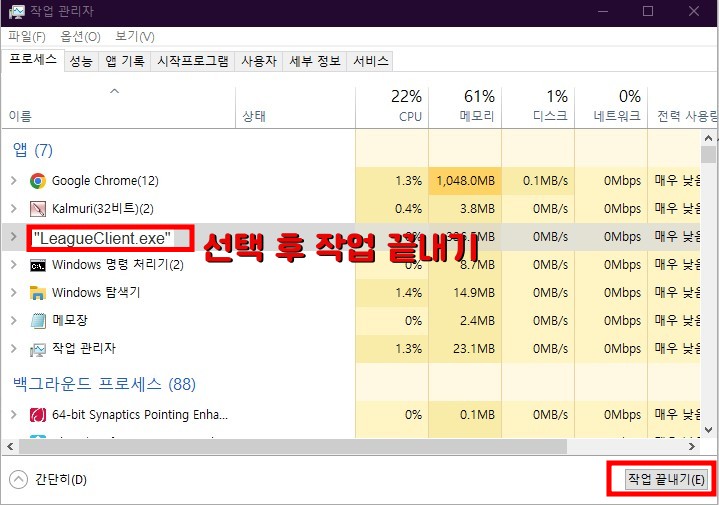Viewport: 719px width, 505px height.
Task: Click the Task Manager title bar icon
Action: (16, 11)
